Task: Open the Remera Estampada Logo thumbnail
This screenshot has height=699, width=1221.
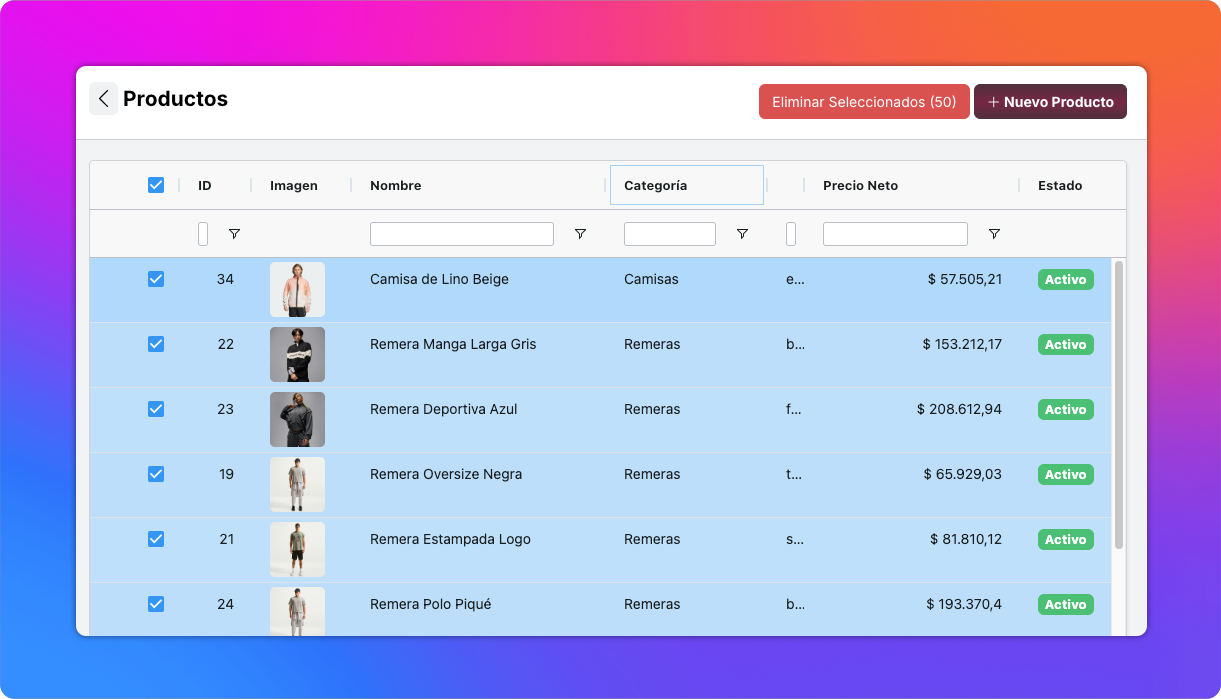Action: pyautogui.click(x=297, y=549)
